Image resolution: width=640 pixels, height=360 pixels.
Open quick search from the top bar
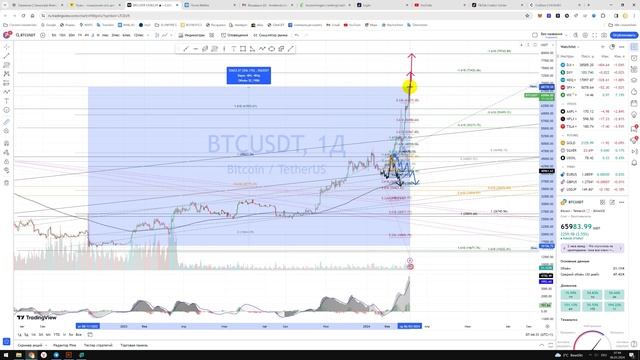(576, 36)
